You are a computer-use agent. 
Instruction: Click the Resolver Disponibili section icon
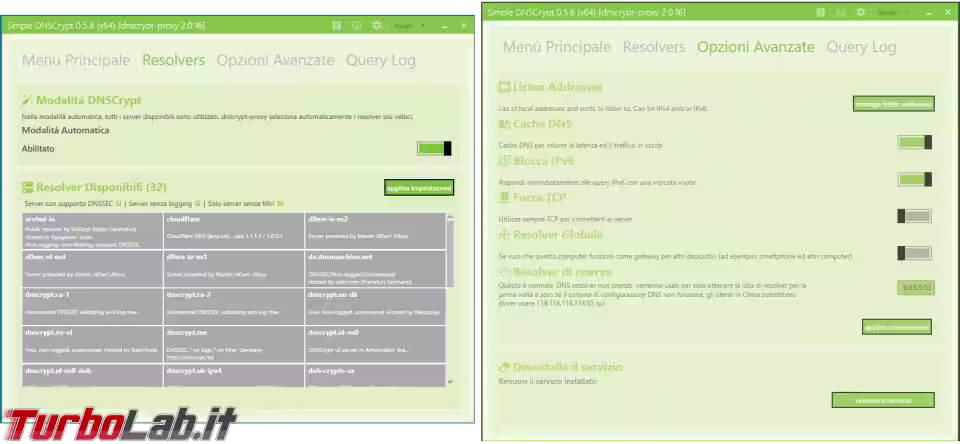click(x=27, y=187)
